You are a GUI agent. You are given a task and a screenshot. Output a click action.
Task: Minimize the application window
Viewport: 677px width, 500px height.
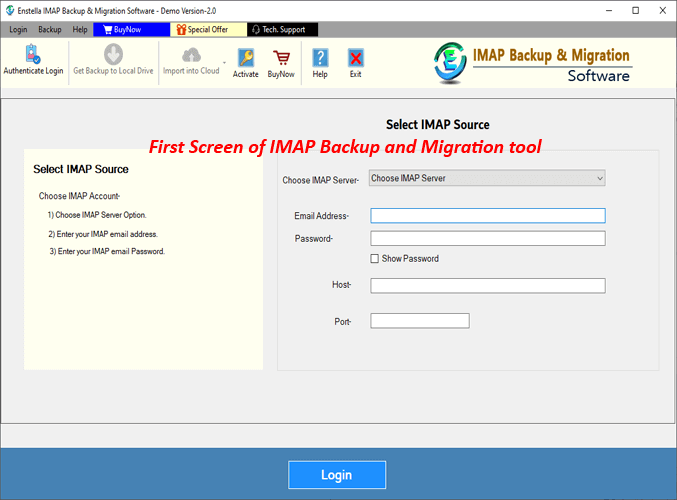[609, 10]
